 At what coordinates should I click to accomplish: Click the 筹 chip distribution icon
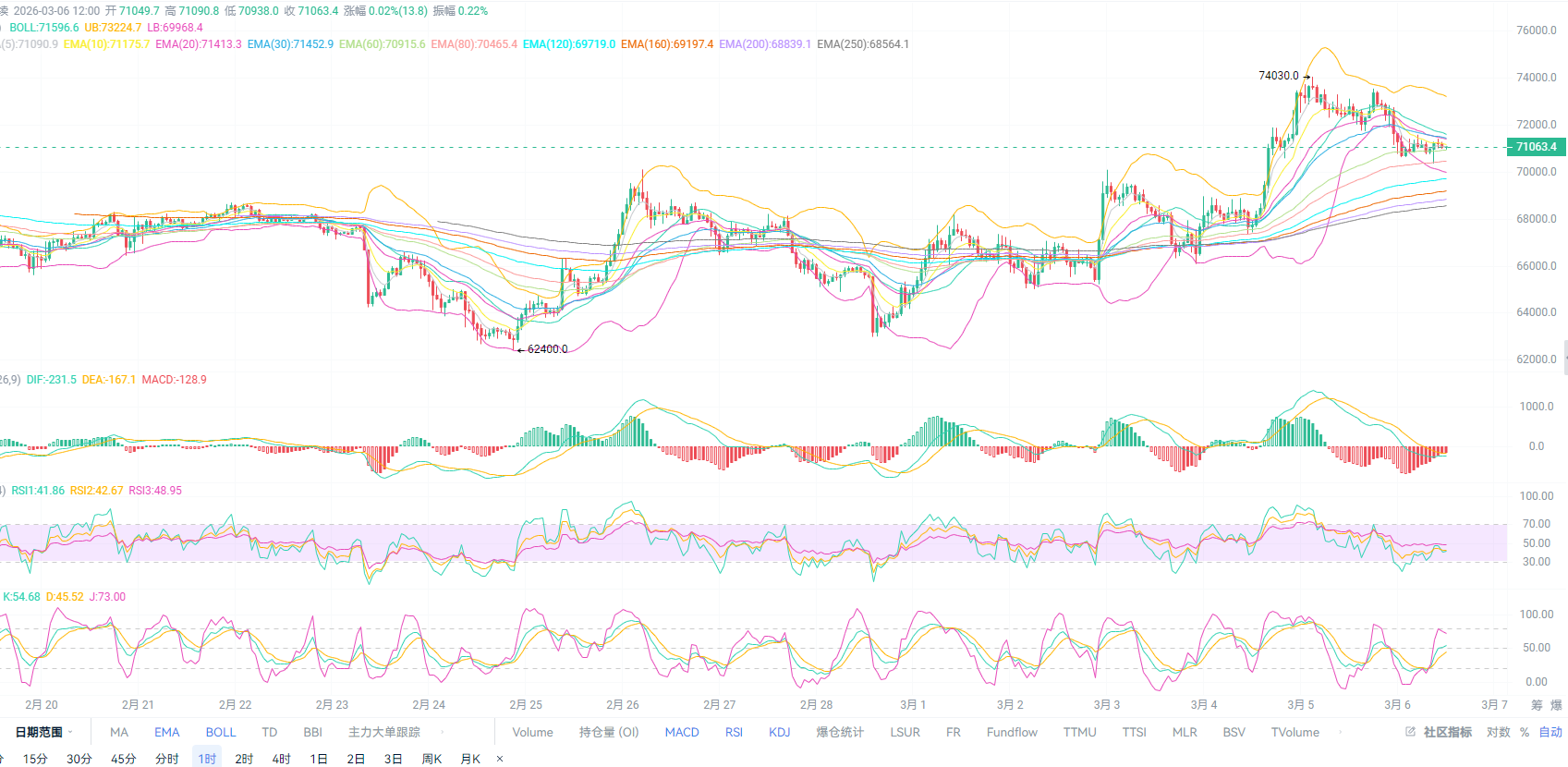coord(1537,705)
